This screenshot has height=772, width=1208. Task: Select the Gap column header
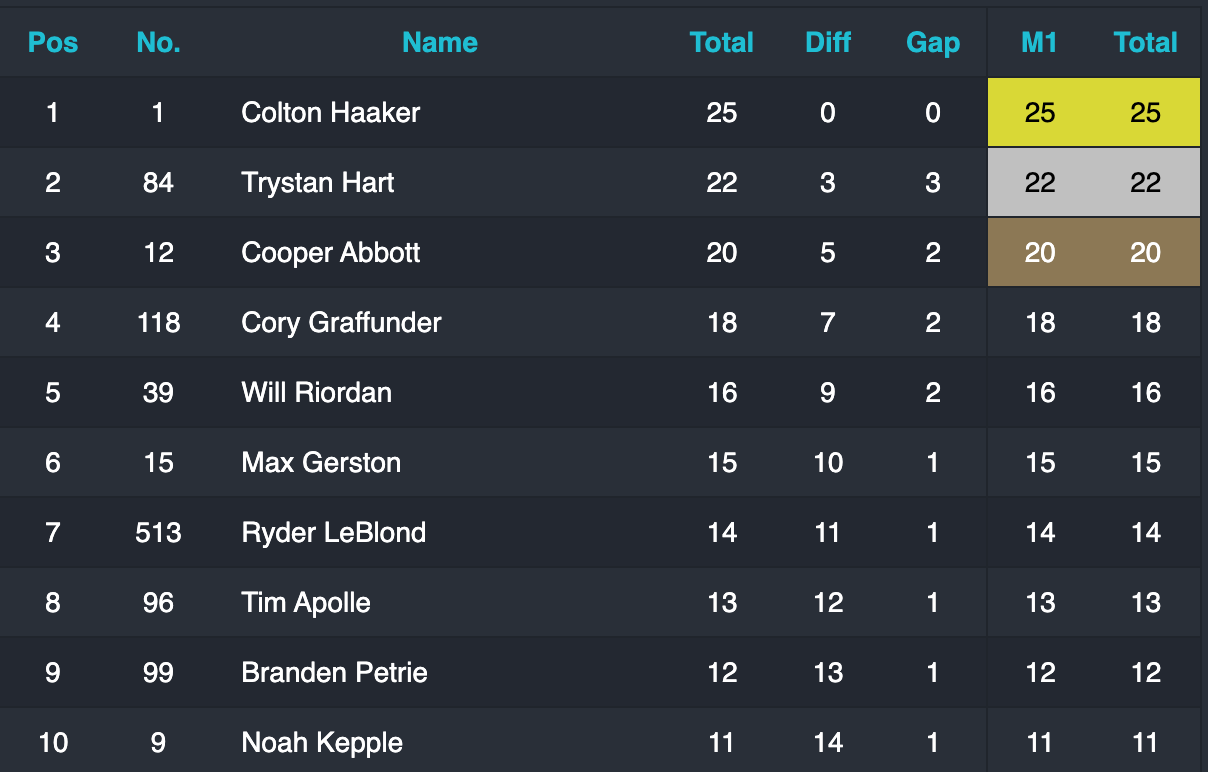(x=933, y=42)
